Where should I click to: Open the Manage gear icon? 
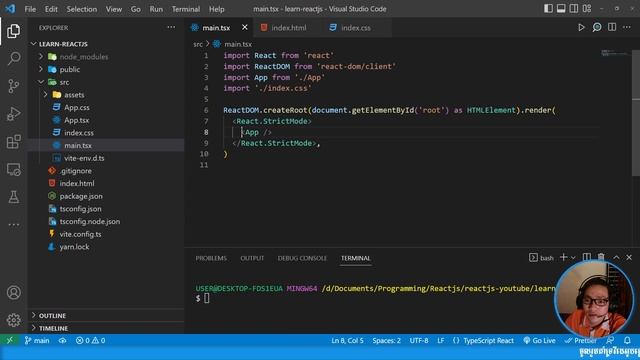(13, 320)
